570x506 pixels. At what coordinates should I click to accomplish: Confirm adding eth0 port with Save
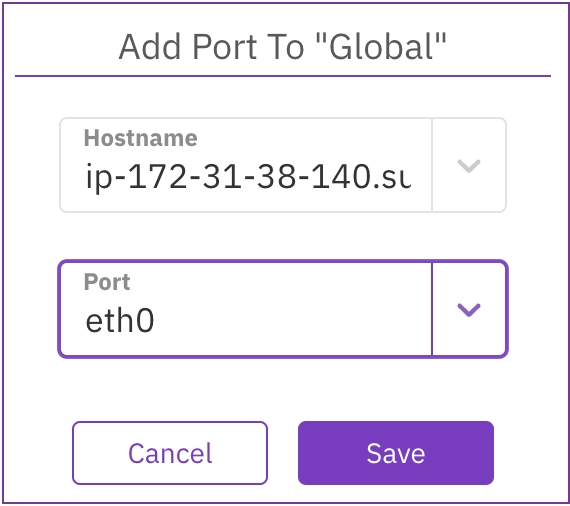tap(396, 453)
